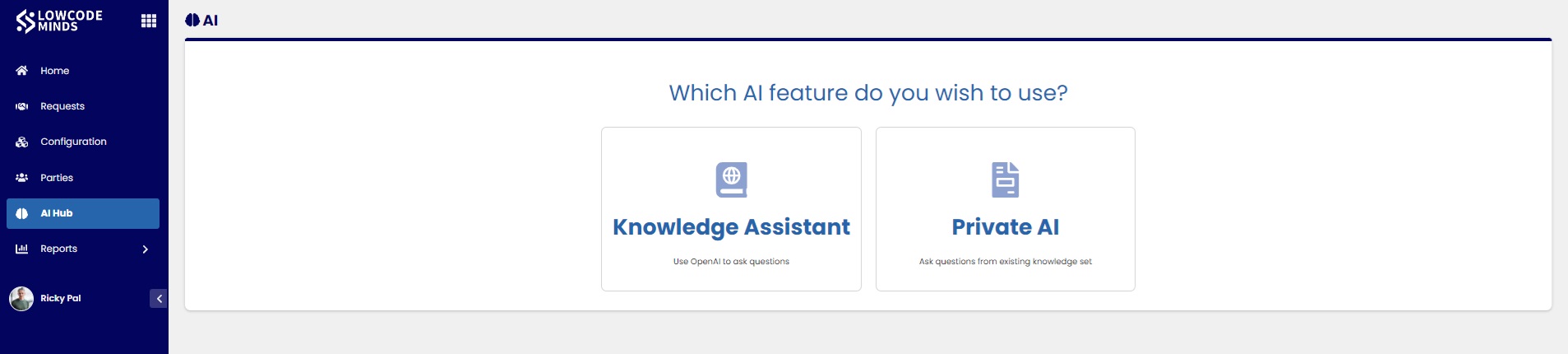
Task: Click the Parties people icon
Action: coord(22,178)
